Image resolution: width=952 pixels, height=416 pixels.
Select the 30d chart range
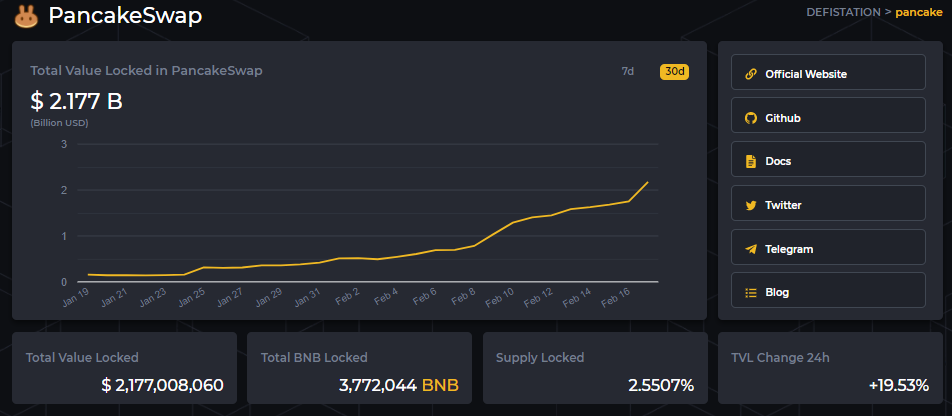pyautogui.click(x=675, y=72)
